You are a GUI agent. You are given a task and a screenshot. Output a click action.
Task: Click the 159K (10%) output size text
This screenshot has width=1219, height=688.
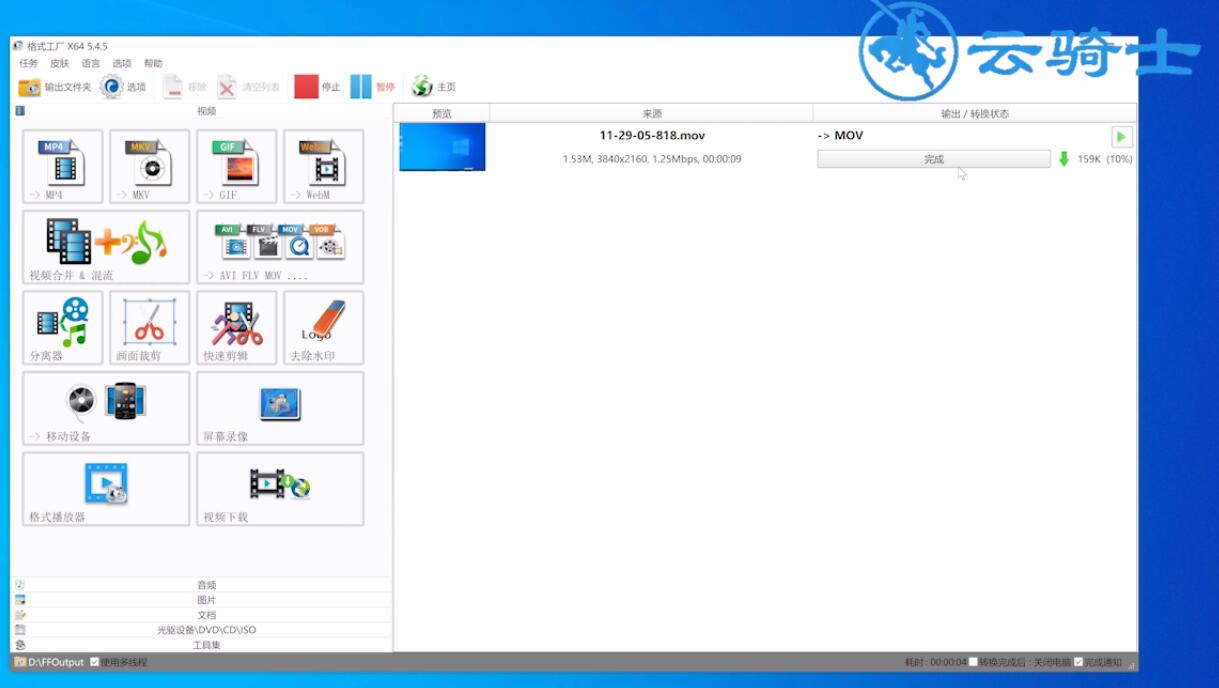click(x=1105, y=159)
